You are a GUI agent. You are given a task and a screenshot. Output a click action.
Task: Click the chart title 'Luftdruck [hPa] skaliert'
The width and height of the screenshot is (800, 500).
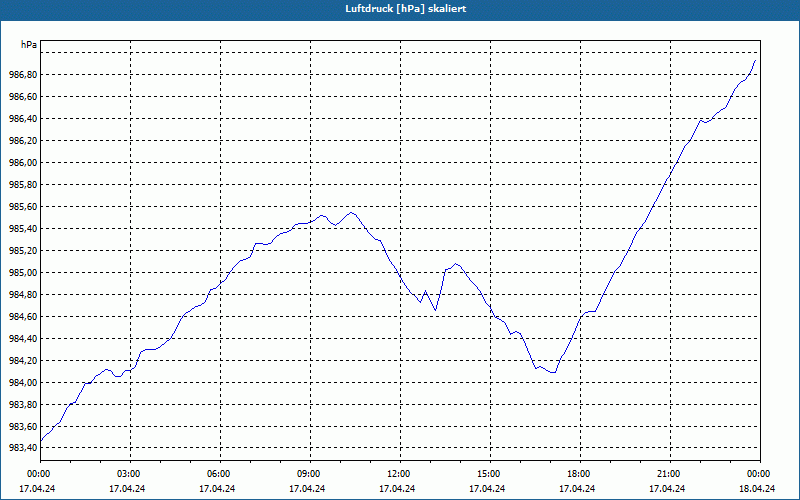coord(405,9)
